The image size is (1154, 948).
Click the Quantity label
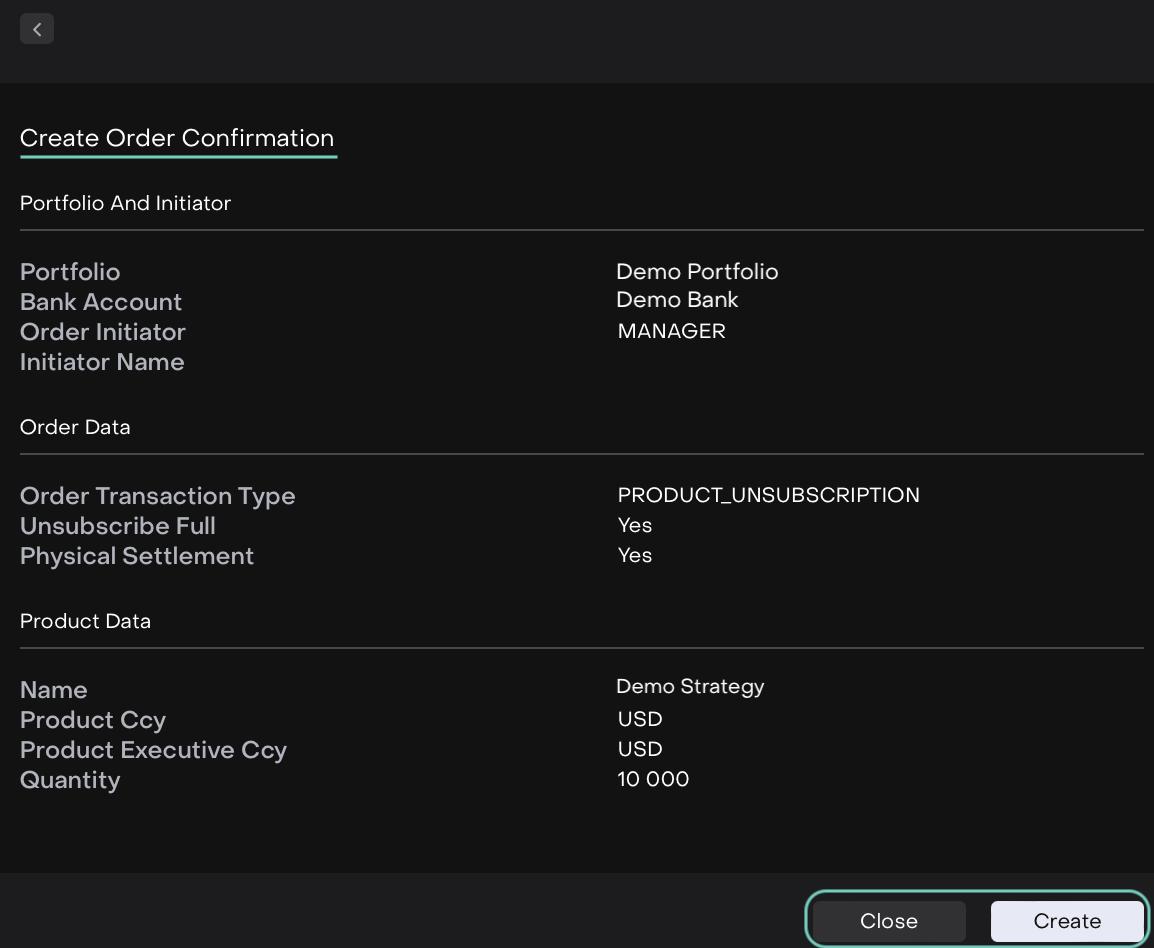(70, 780)
